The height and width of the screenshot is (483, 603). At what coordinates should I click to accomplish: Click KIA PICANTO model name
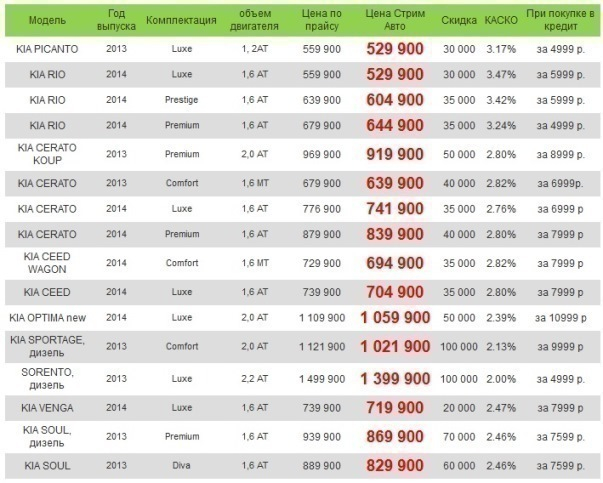click(47, 49)
